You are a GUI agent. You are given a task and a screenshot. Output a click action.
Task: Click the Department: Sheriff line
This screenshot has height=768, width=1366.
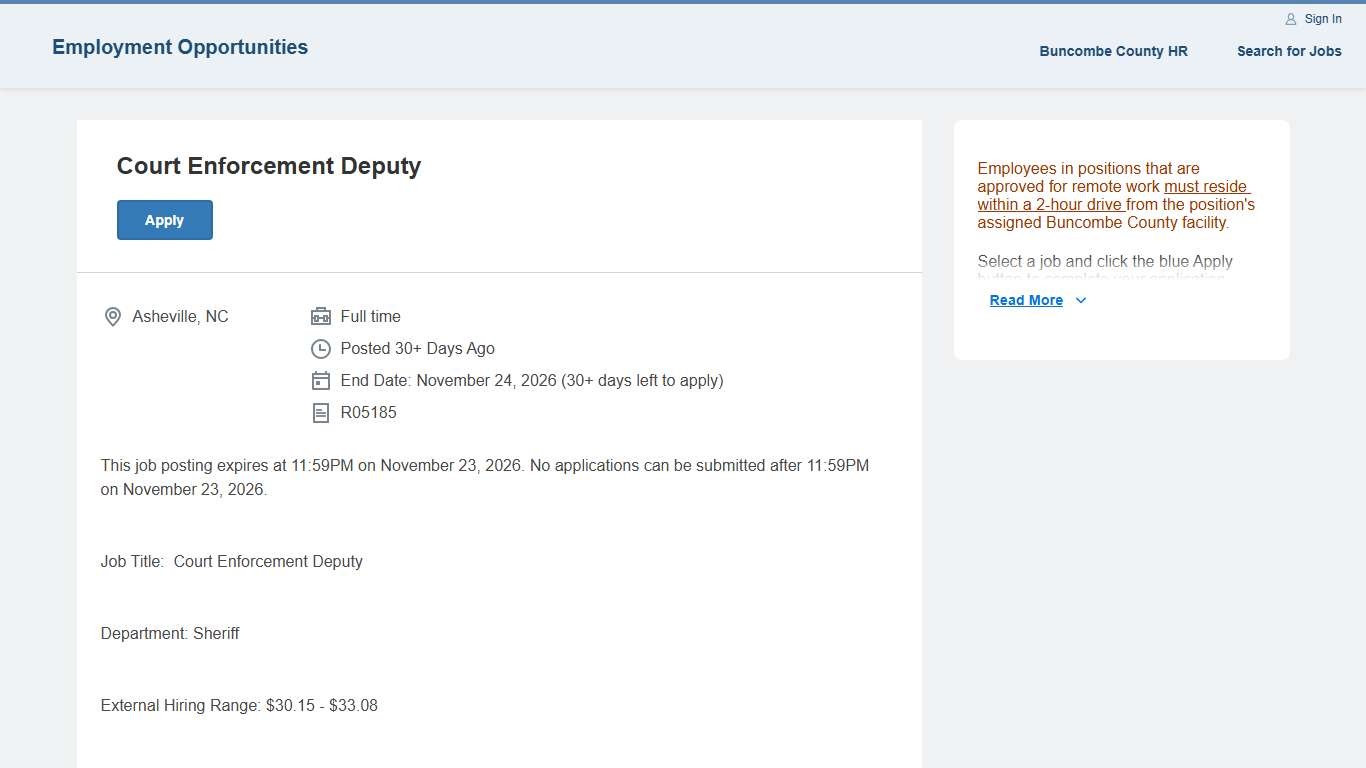[170, 634]
